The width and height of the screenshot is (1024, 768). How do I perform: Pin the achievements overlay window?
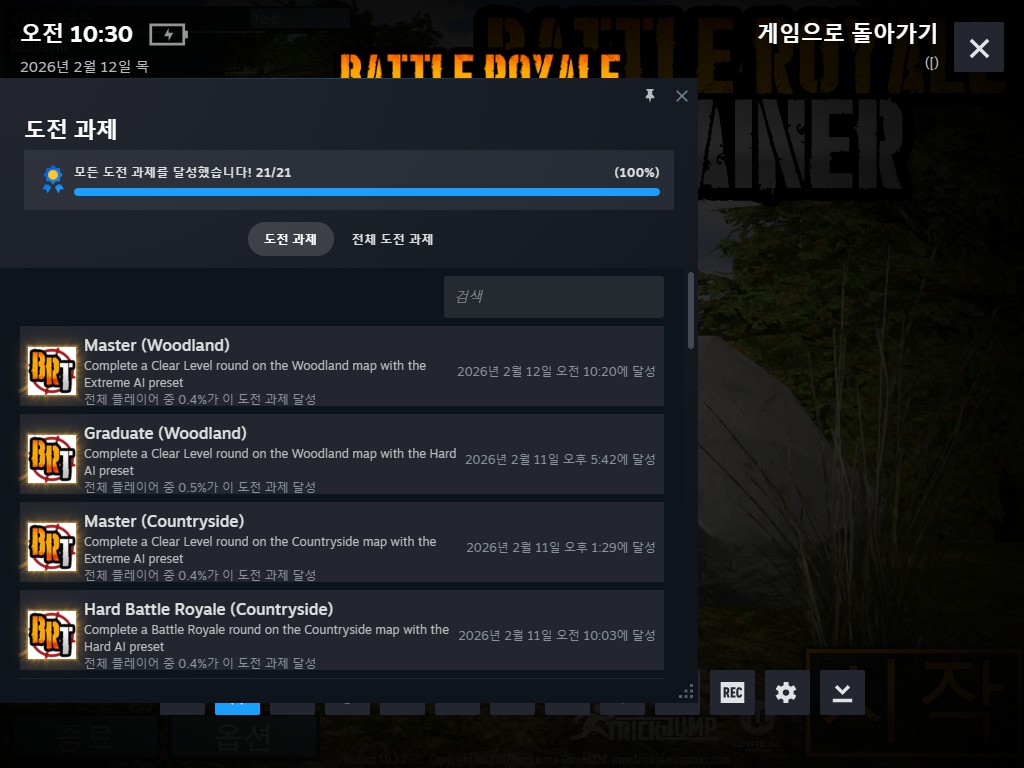point(650,96)
